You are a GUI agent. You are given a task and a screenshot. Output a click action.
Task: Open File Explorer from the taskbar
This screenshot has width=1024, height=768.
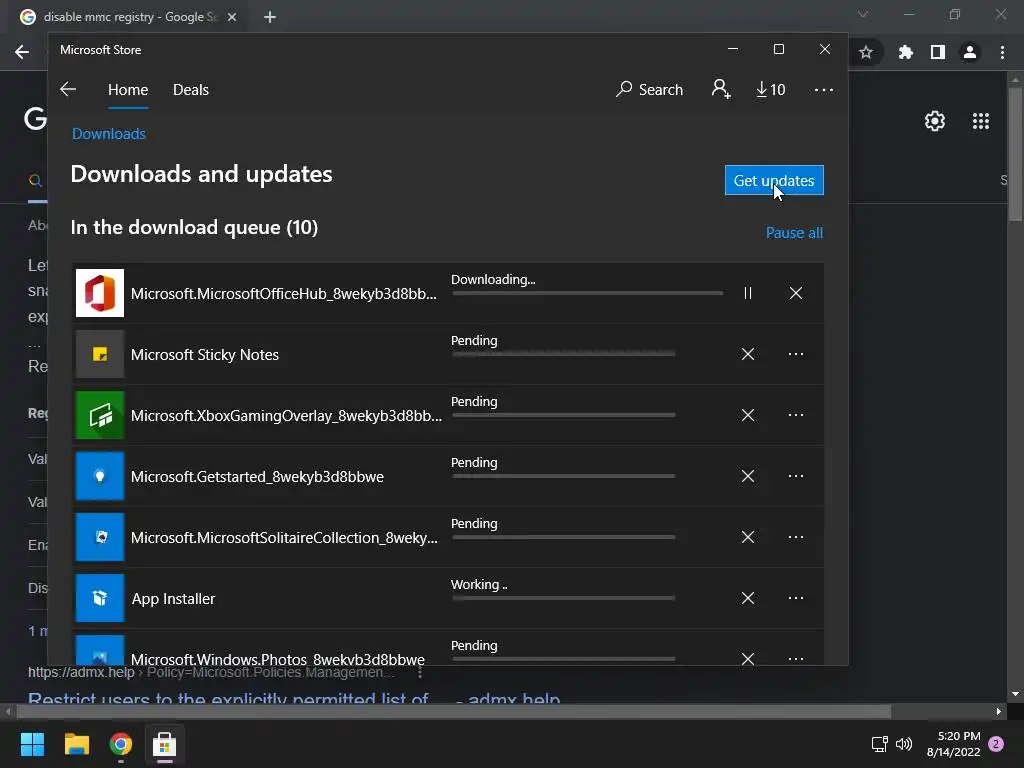pyautogui.click(x=76, y=744)
